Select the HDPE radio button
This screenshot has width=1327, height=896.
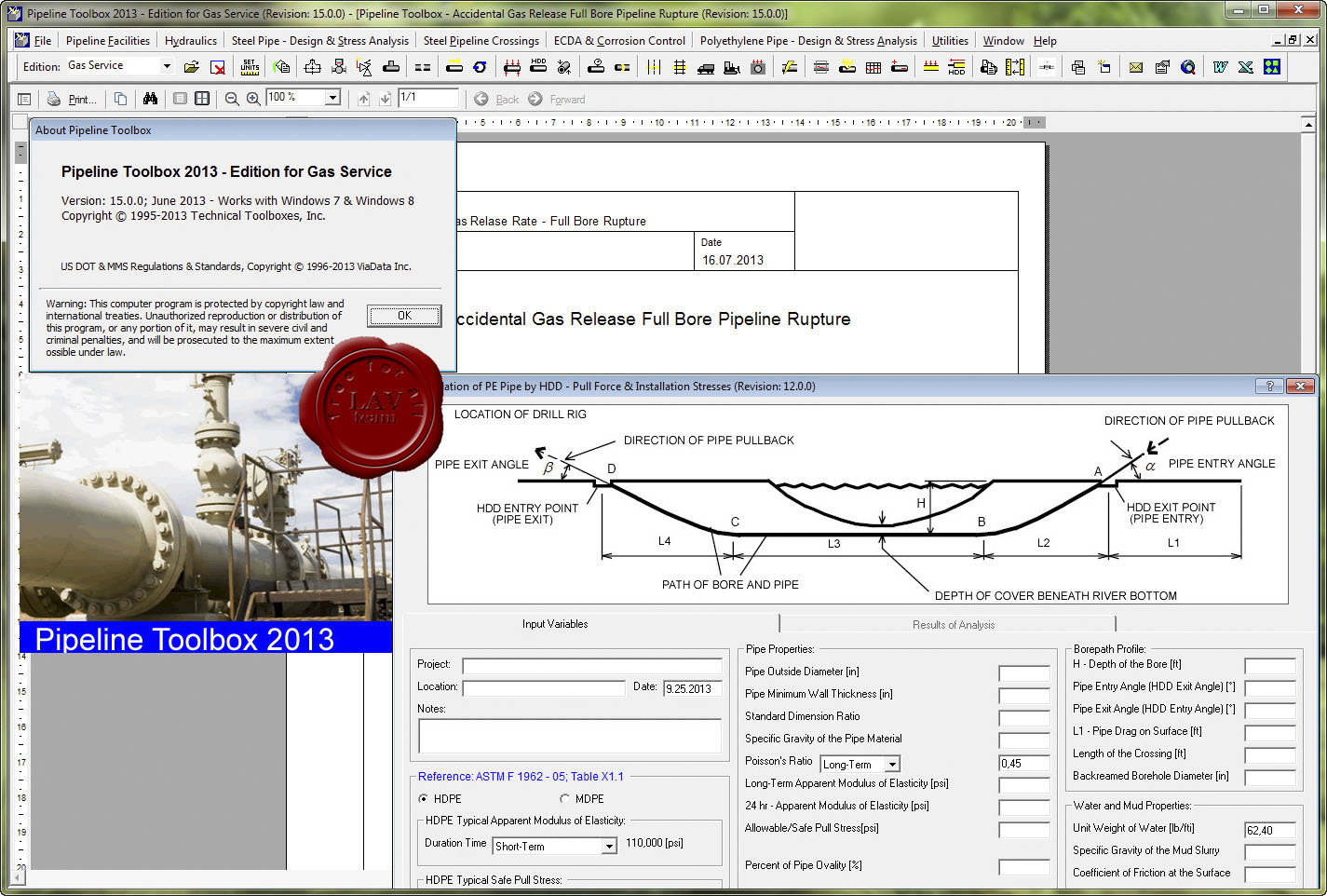(x=424, y=799)
